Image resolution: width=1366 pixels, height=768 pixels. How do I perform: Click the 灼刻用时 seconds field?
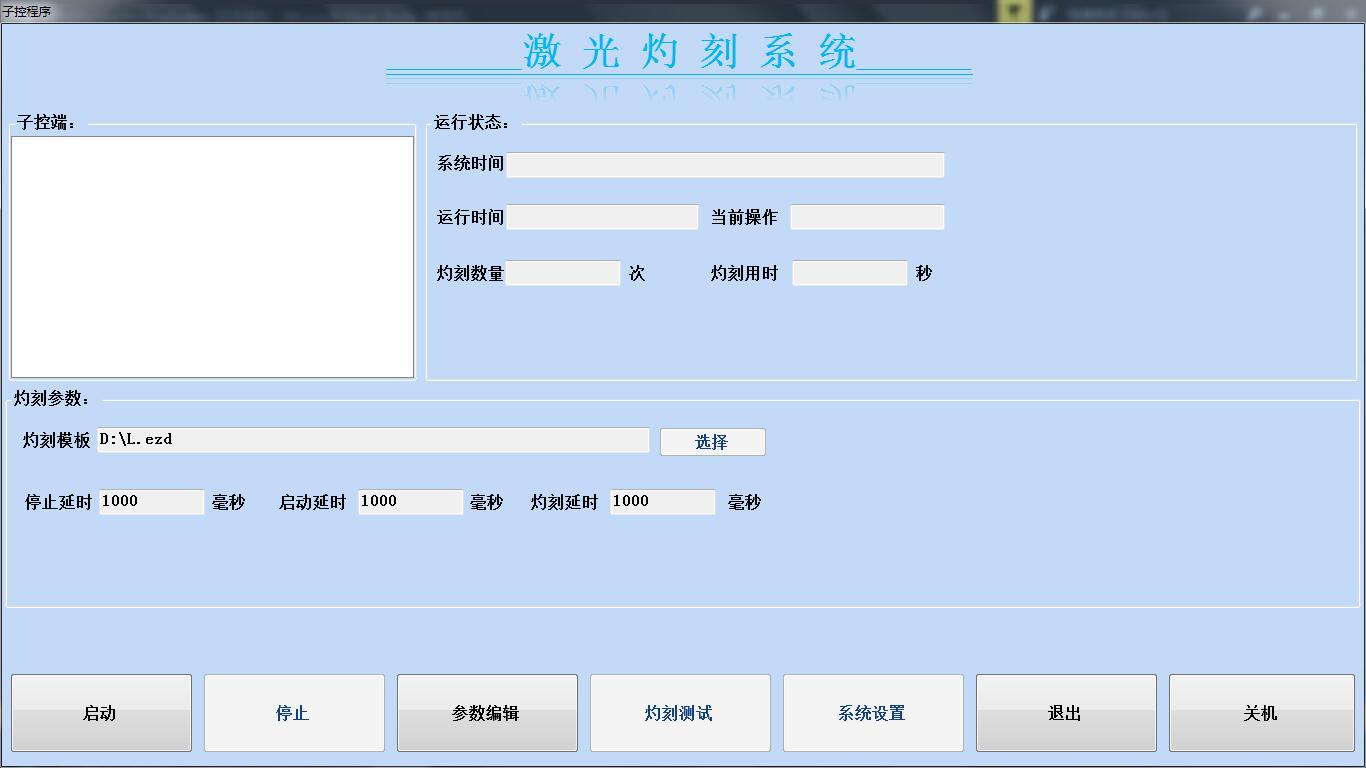(849, 273)
